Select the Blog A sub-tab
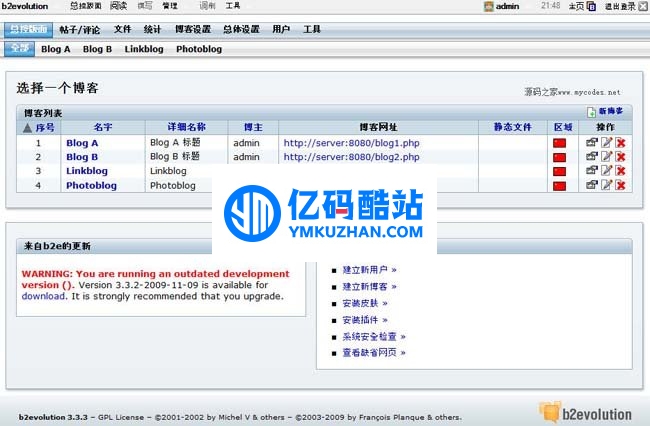Screen dimensions: 650x426 (x=56, y=49)
